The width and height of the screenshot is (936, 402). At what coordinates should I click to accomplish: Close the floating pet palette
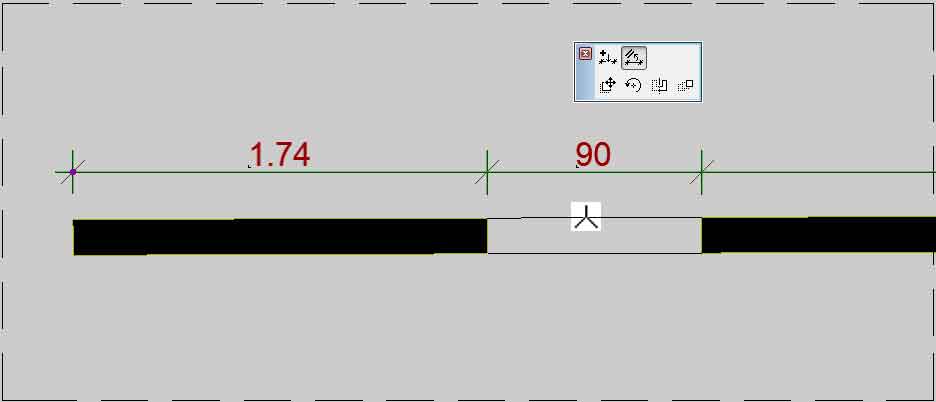click(585, 54)
